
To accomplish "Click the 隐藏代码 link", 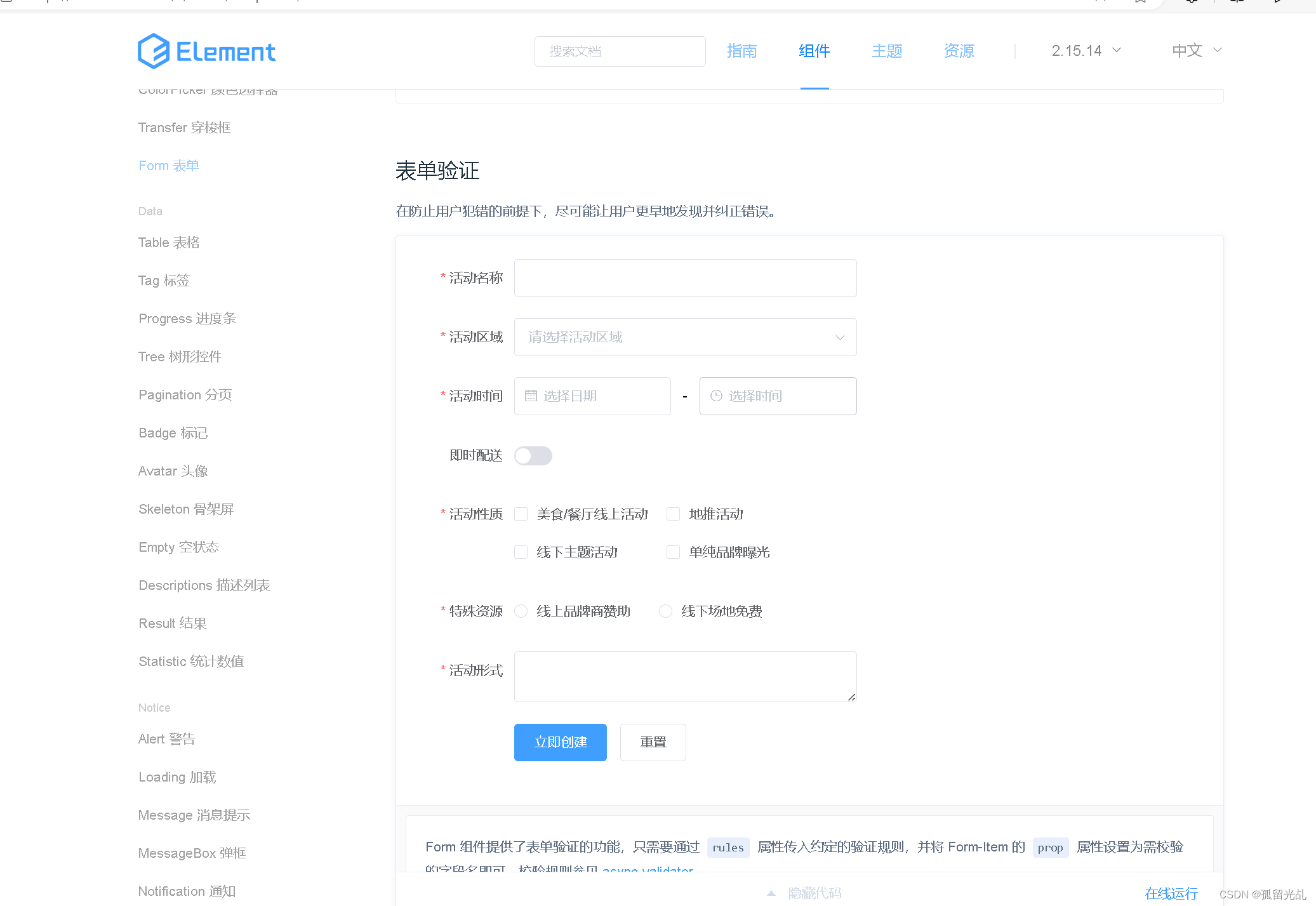I will pos(814,893).
